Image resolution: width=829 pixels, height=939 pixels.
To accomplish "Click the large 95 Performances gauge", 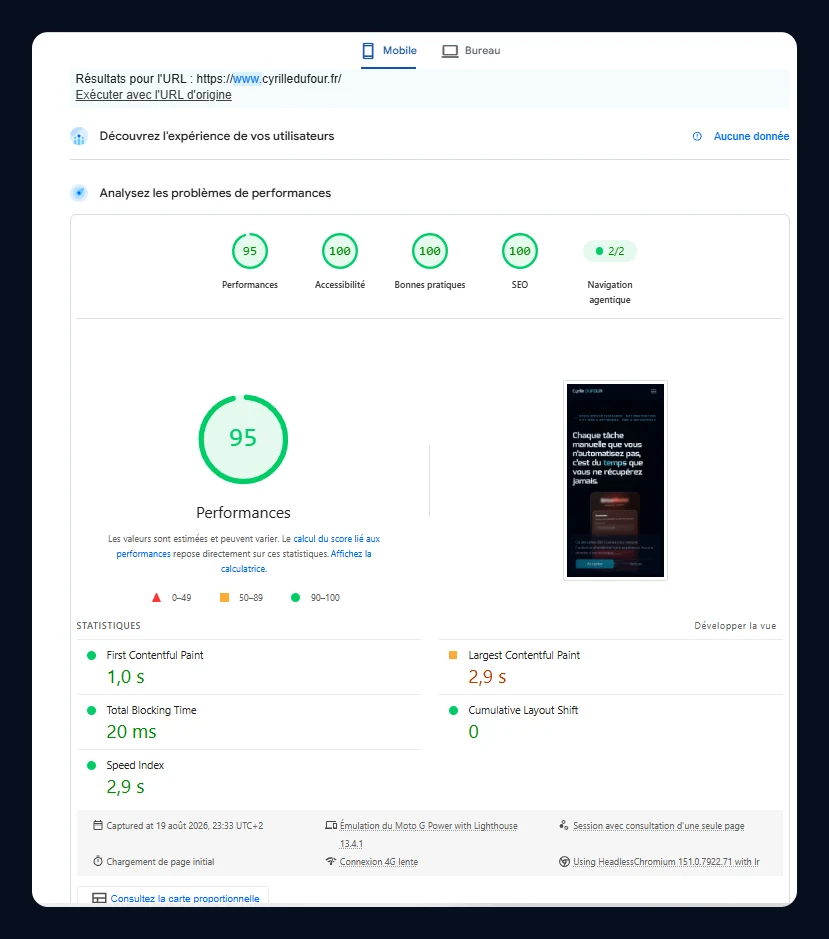I will coord(243,439).
